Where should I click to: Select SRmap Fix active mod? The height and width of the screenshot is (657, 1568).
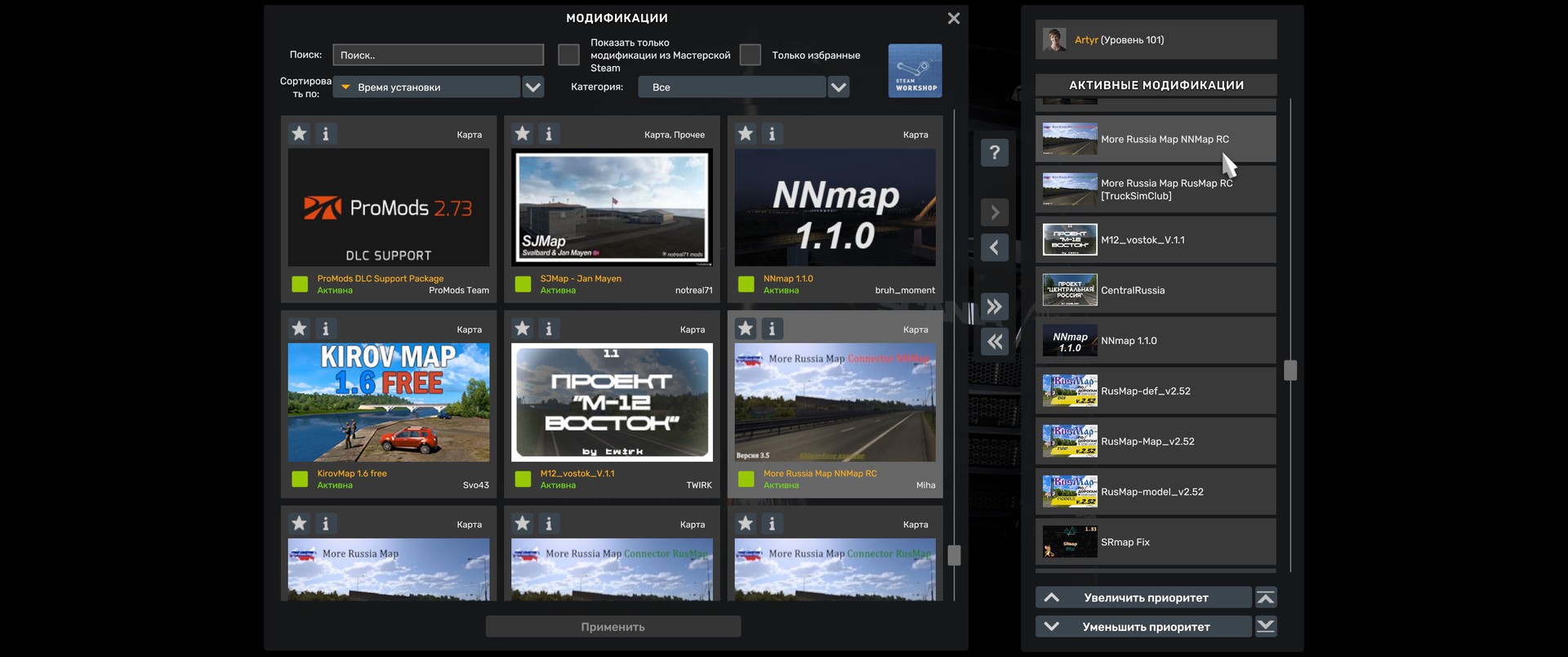click(x=1156, y=542)
